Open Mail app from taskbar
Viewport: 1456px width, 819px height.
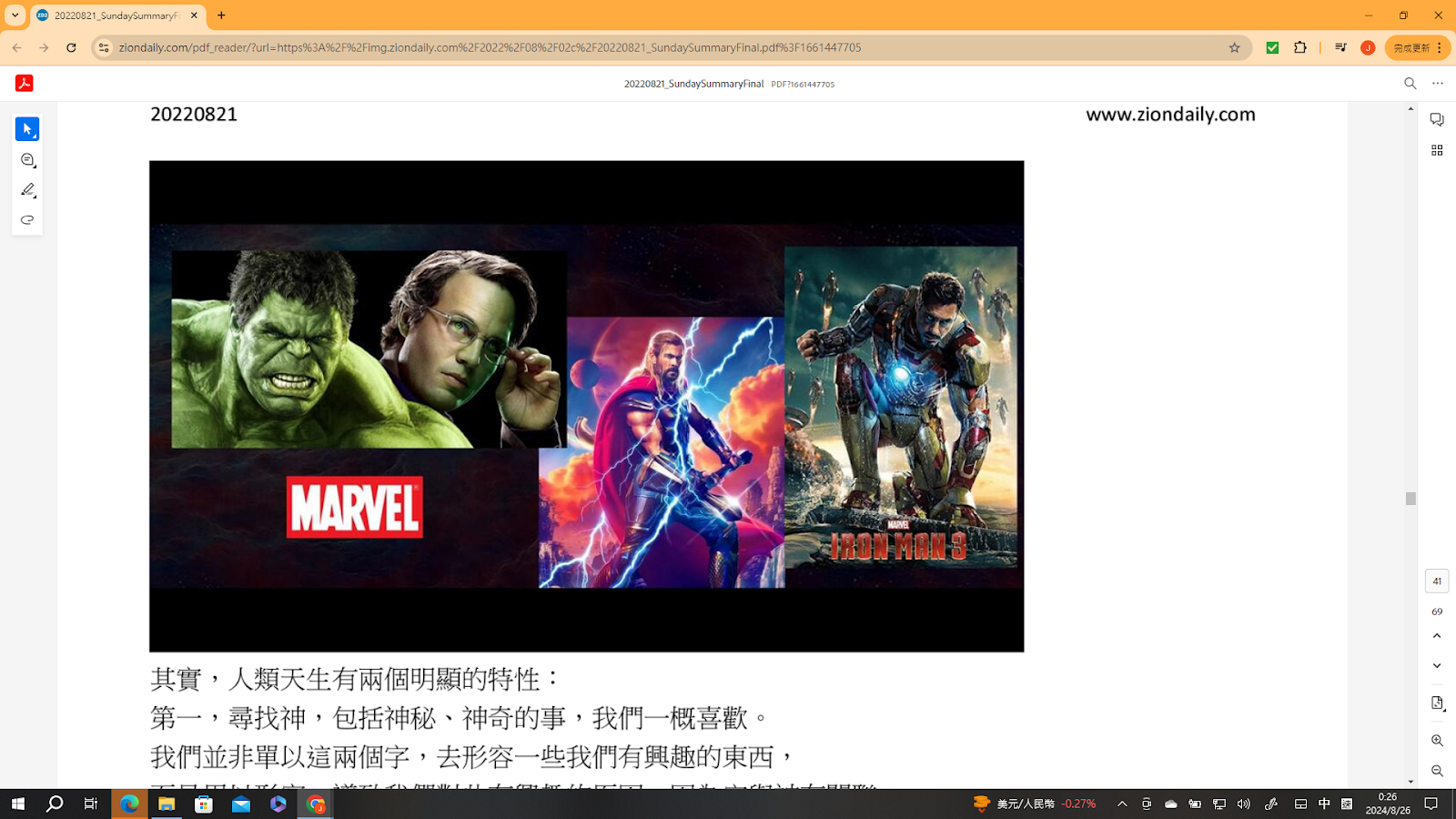coord(241,804)
